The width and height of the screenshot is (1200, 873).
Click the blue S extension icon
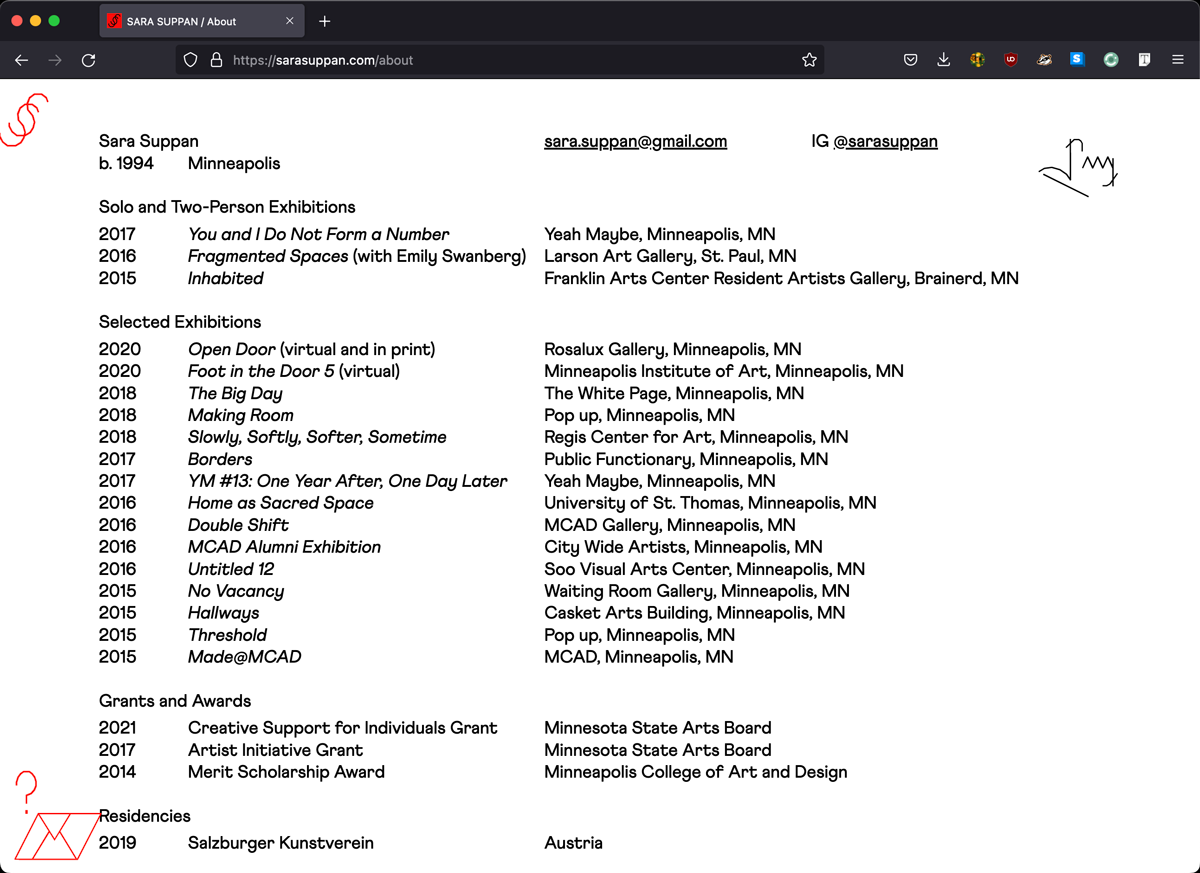pos(1077,60)
